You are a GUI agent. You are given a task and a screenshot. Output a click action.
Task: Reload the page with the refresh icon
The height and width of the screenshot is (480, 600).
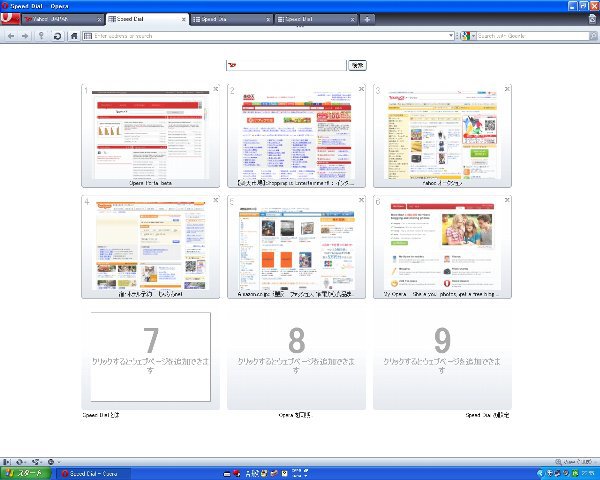(x=57, y=36)
